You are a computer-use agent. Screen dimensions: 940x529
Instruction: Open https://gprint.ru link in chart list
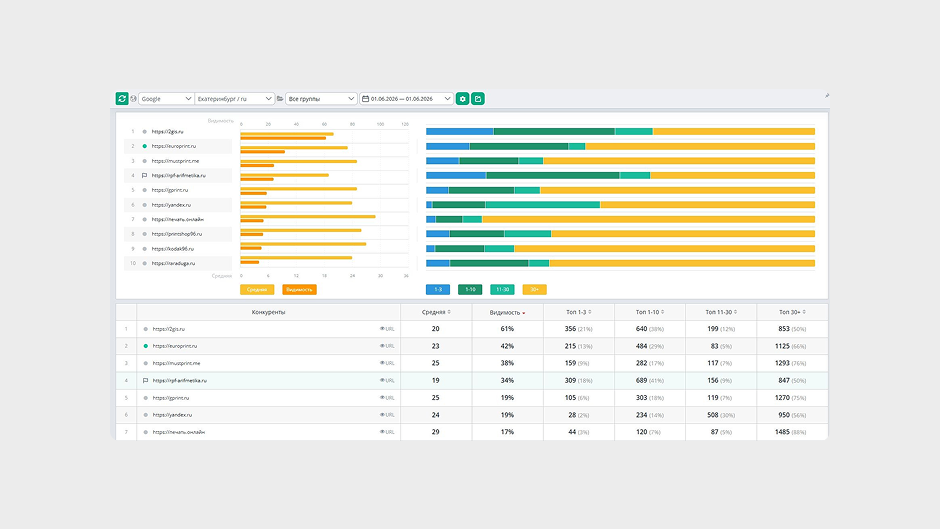pos(170,190)
